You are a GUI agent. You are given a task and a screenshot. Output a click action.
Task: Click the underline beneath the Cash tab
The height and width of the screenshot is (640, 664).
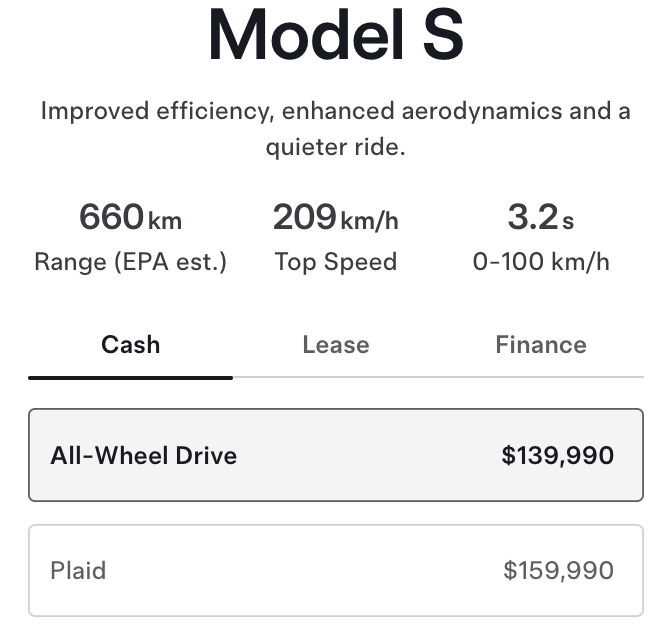point(130,377)
